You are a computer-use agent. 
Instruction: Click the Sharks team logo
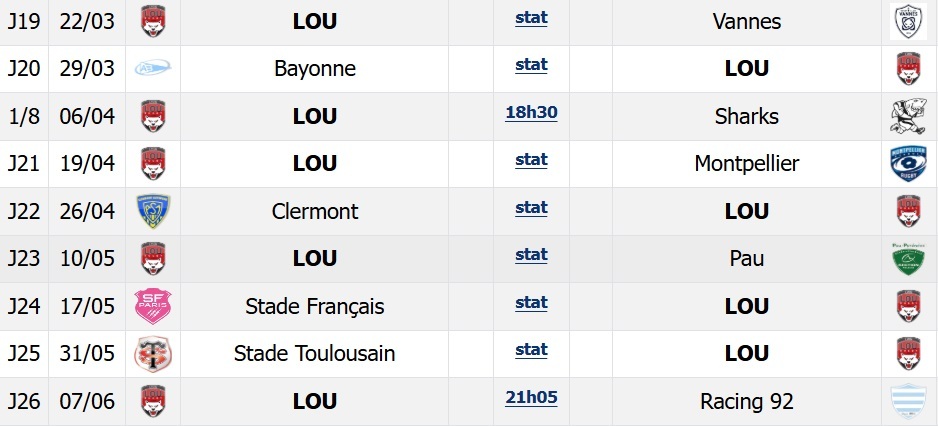(x=908, y=117)
